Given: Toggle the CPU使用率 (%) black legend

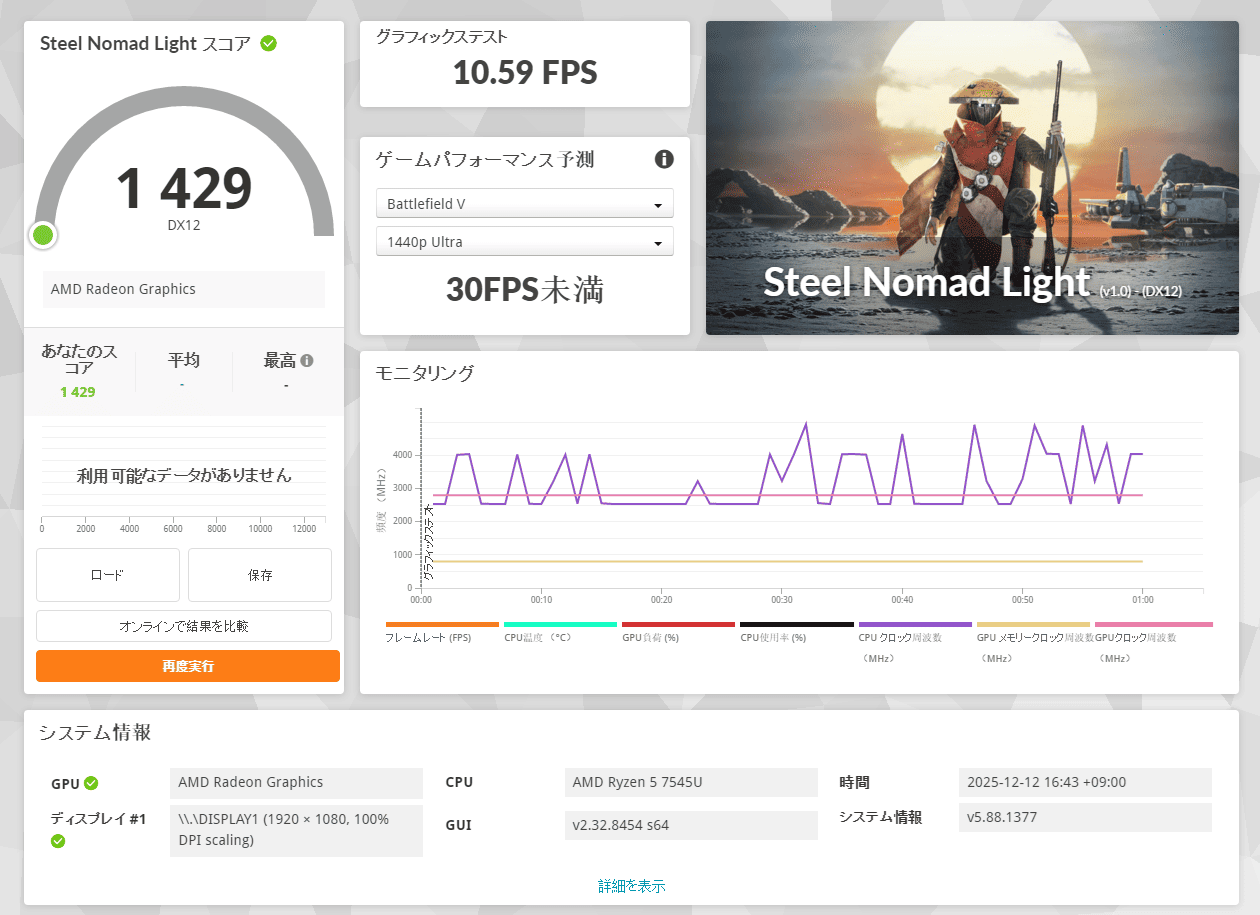Looking at the screenshot, I should (x=796, y=624).
